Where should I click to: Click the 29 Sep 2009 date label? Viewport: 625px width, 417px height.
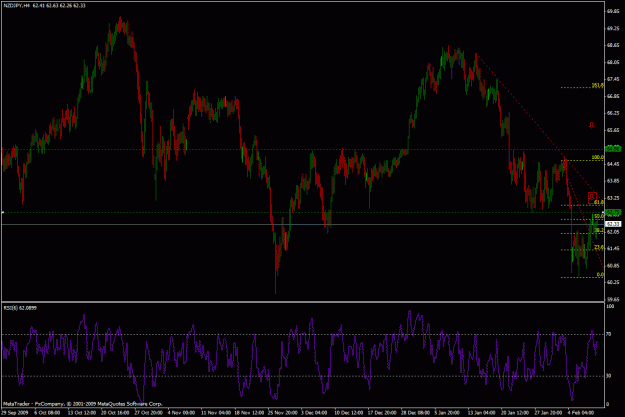point(15,413)
